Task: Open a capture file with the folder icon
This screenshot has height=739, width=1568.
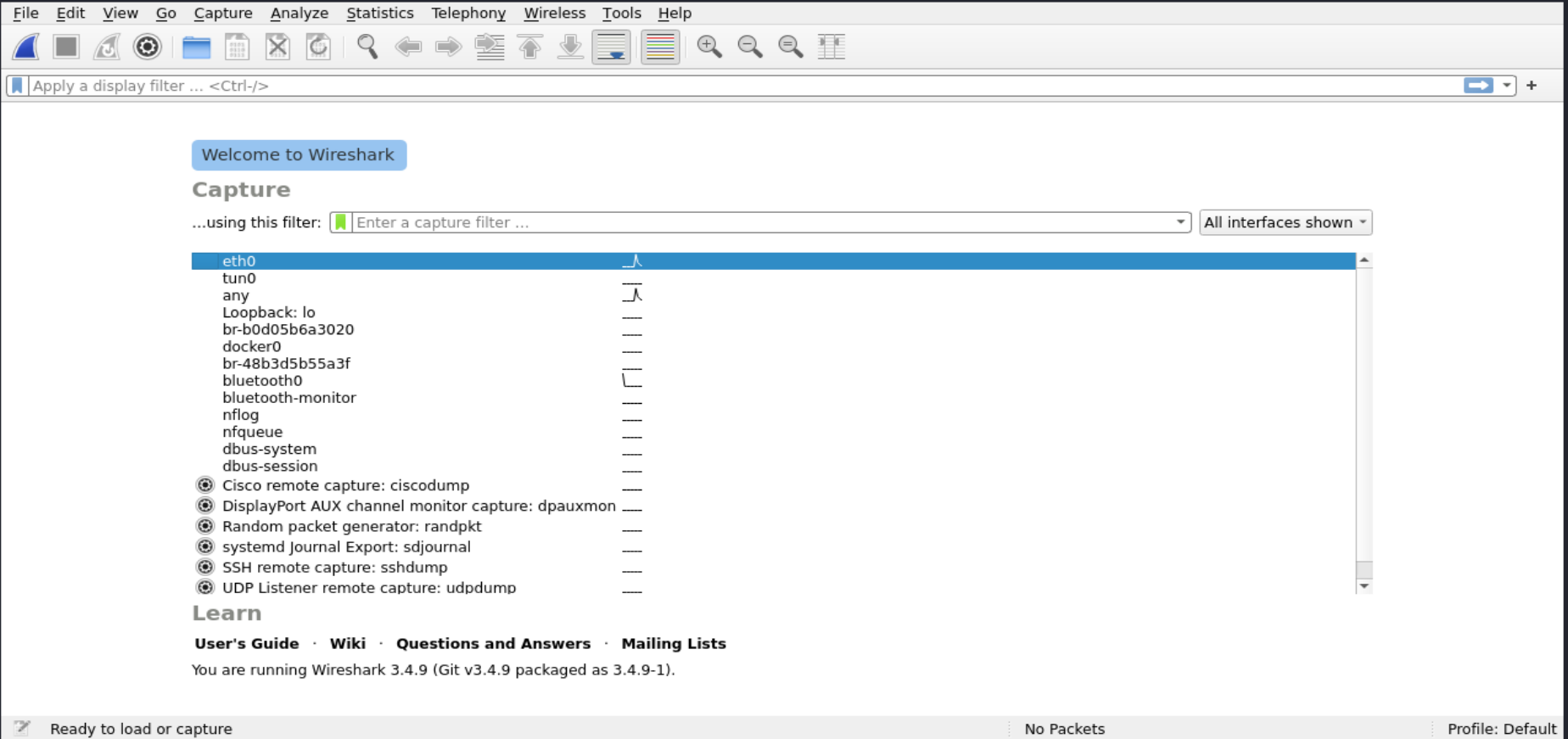Action: (196, 47)
